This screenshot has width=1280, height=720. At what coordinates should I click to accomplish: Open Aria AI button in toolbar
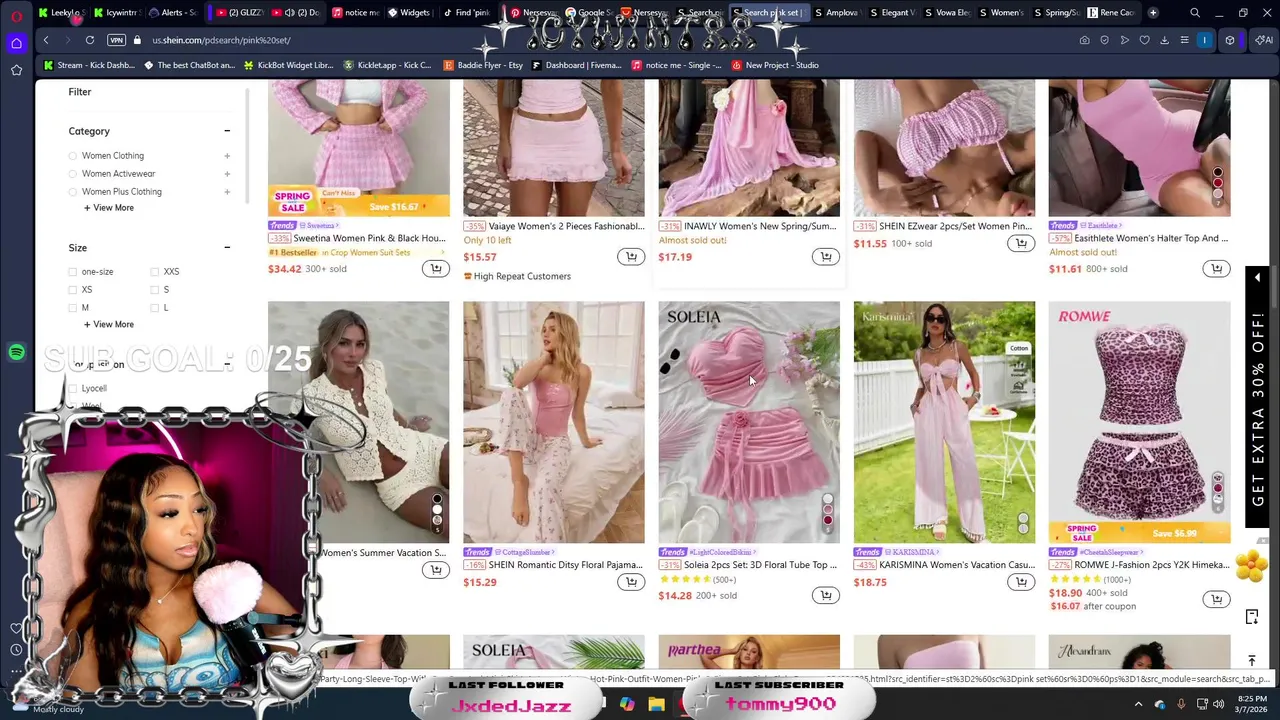click(1265, 40)
